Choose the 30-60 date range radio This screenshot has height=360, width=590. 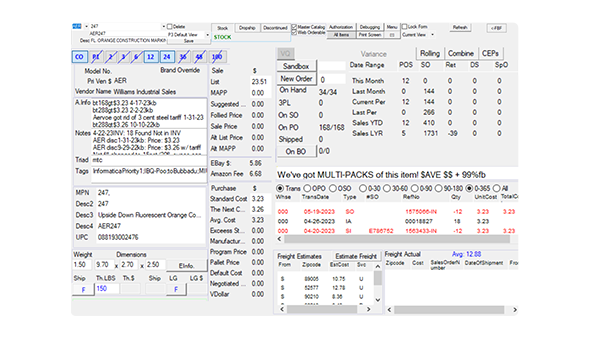387,188
